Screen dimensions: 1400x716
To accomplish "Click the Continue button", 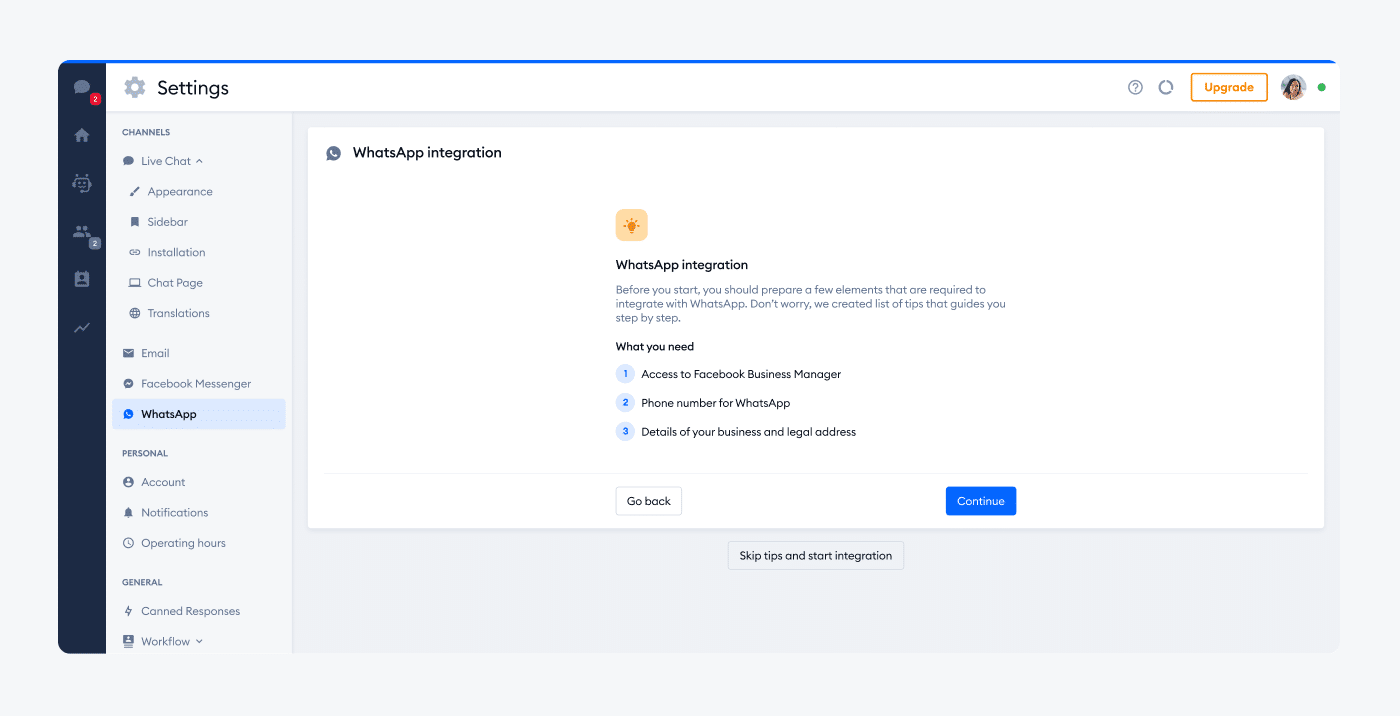I will 980,501.
